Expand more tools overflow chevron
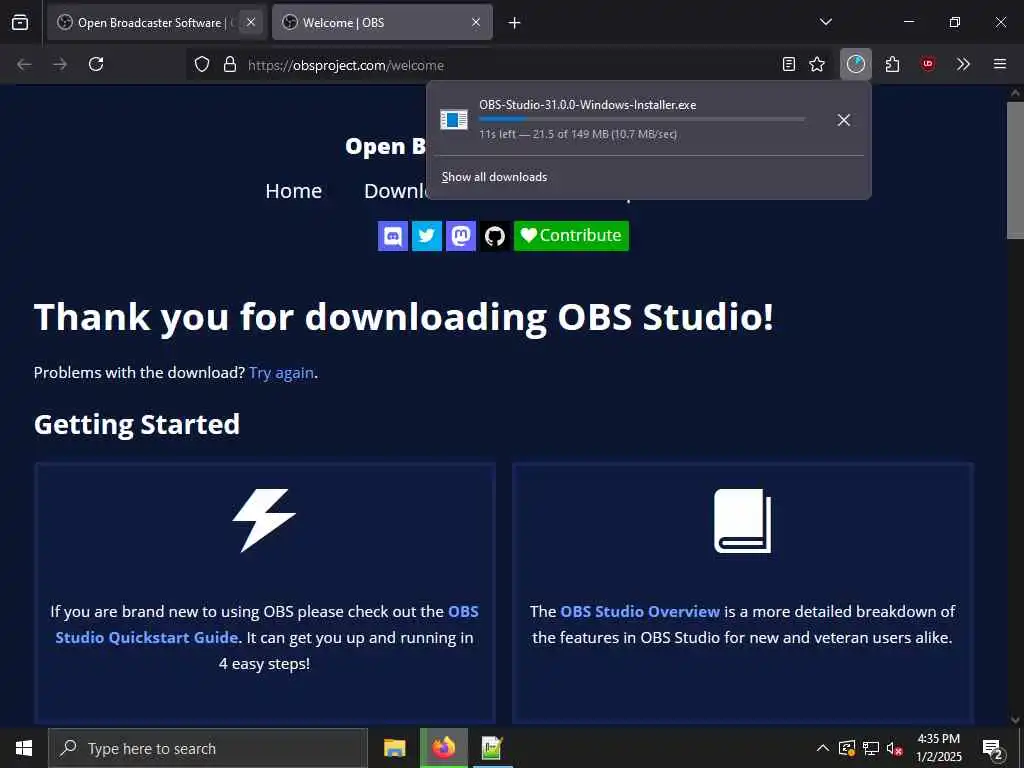Image resolution: width=1024 pixels, height=768 pixels. (x=963, y=64)
